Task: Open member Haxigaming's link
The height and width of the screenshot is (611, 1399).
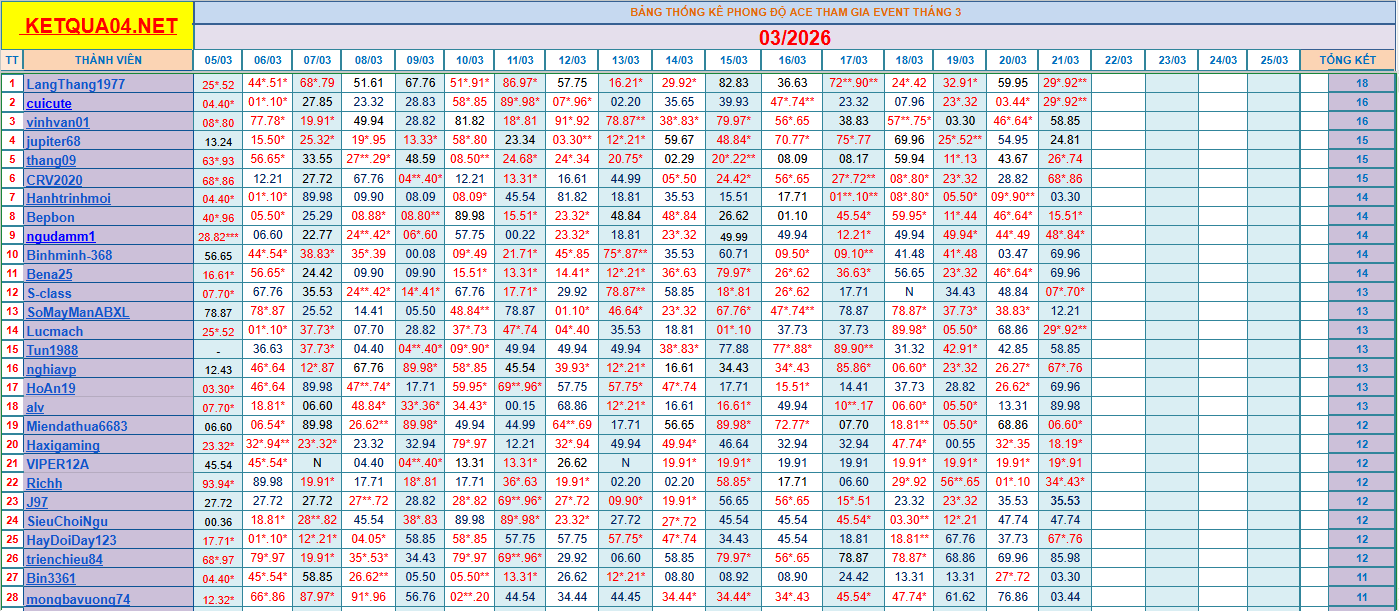Action: coord(63,445)
